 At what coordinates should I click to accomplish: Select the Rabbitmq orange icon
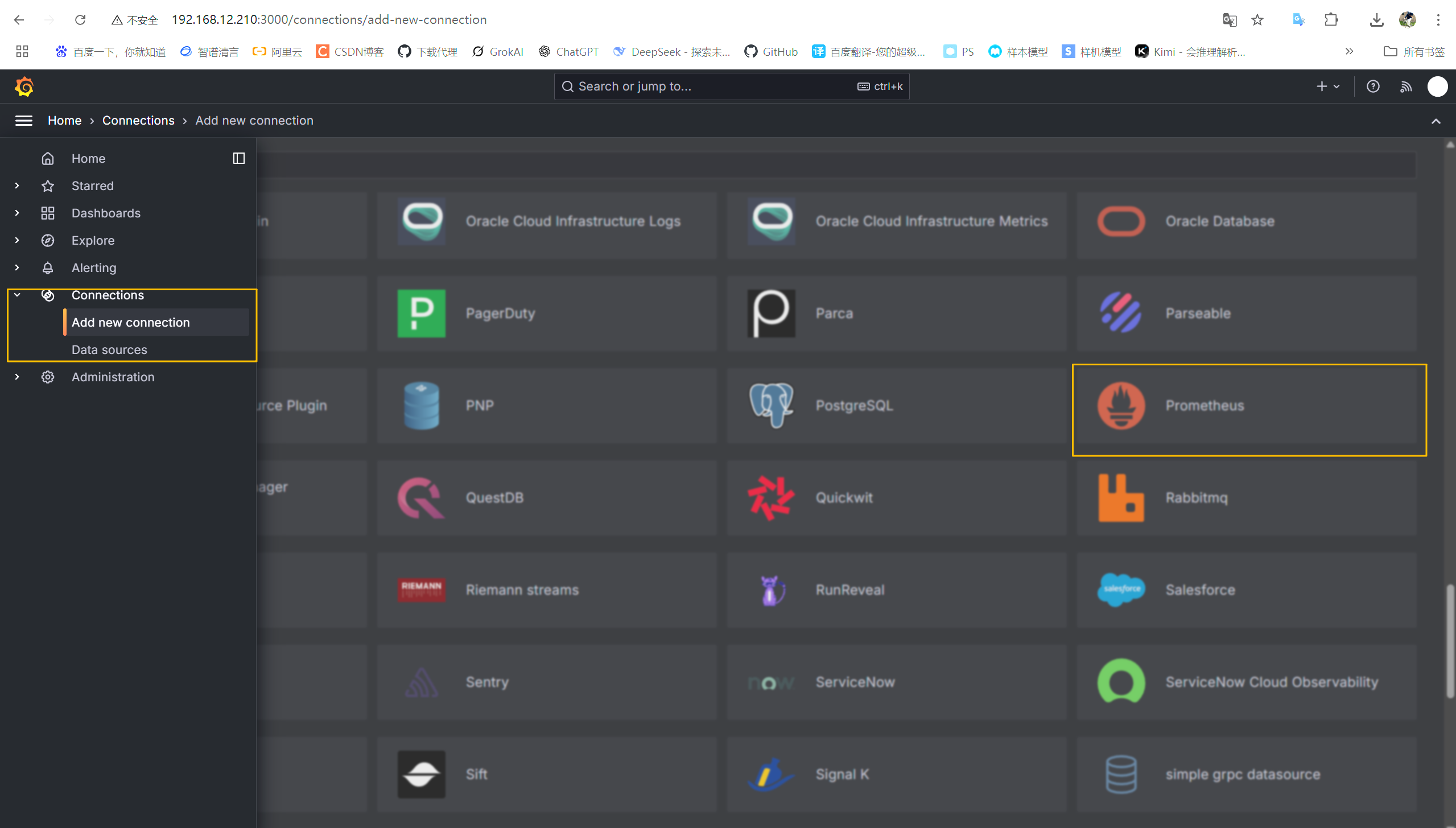click(1121, 497)
